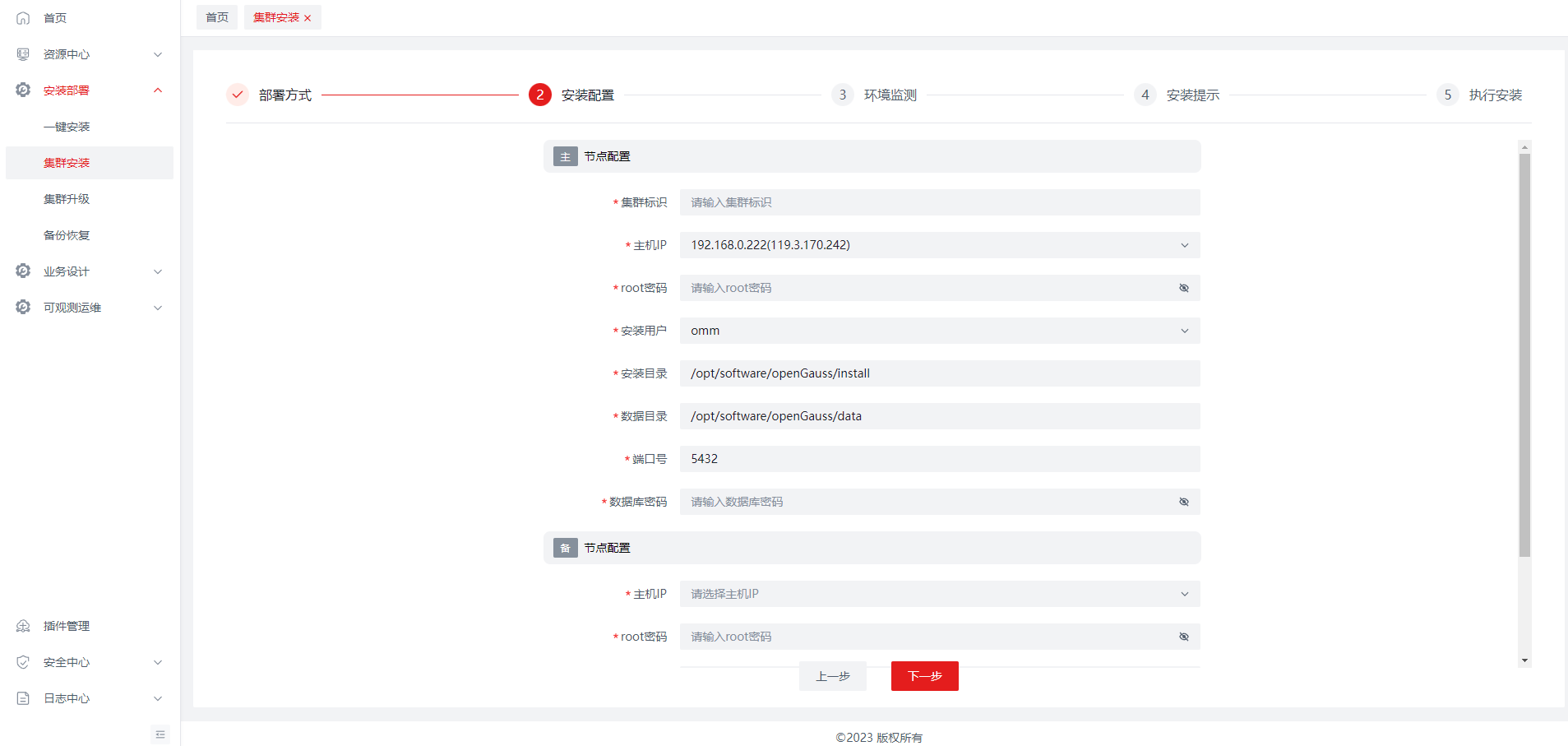Click the 集群标识 input field
The image size is (1568, 746).
tap(939, 202)
